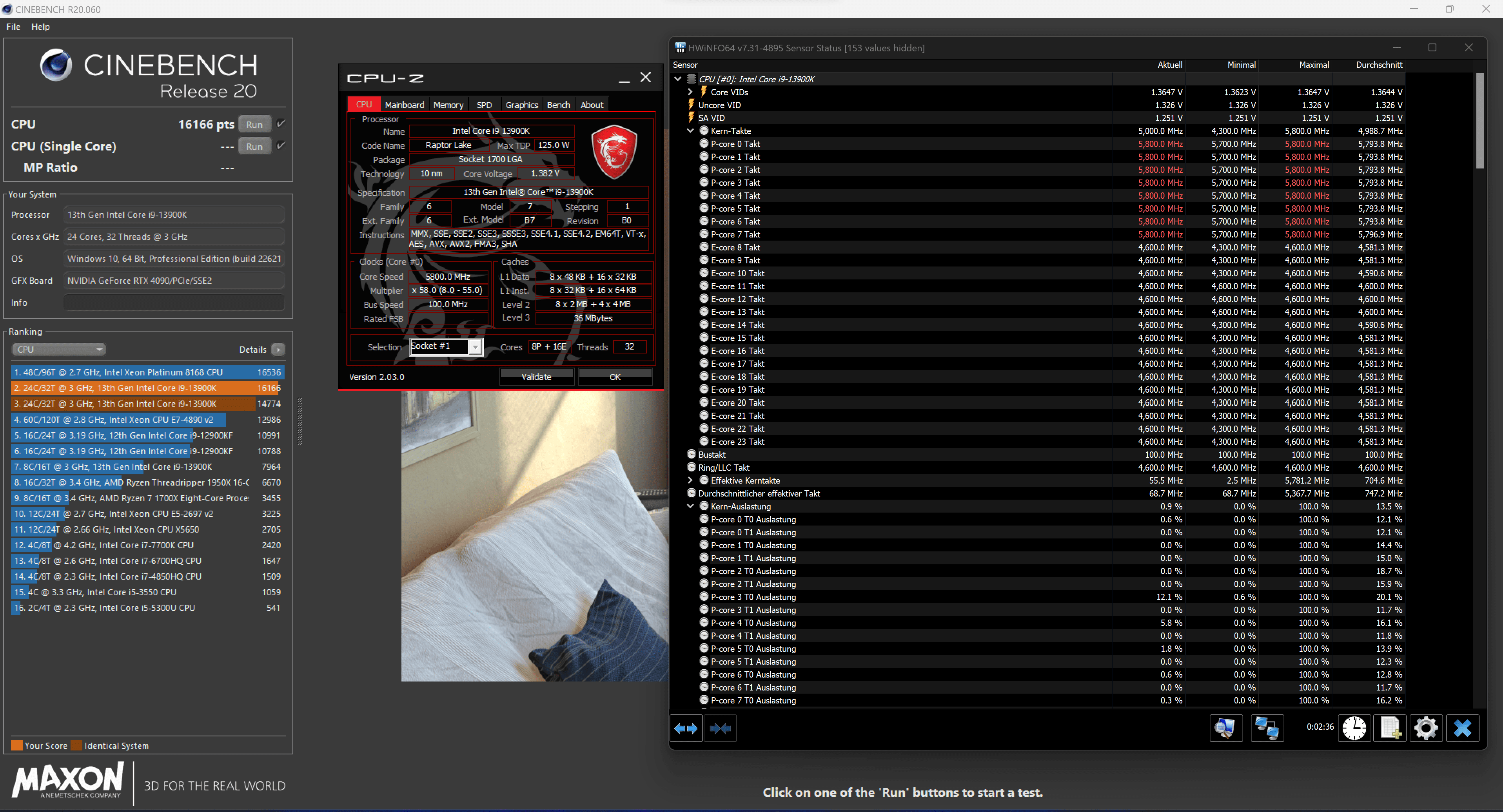Click the icon beside Durchschnittlicher effektiver Takt

(692, 493)
